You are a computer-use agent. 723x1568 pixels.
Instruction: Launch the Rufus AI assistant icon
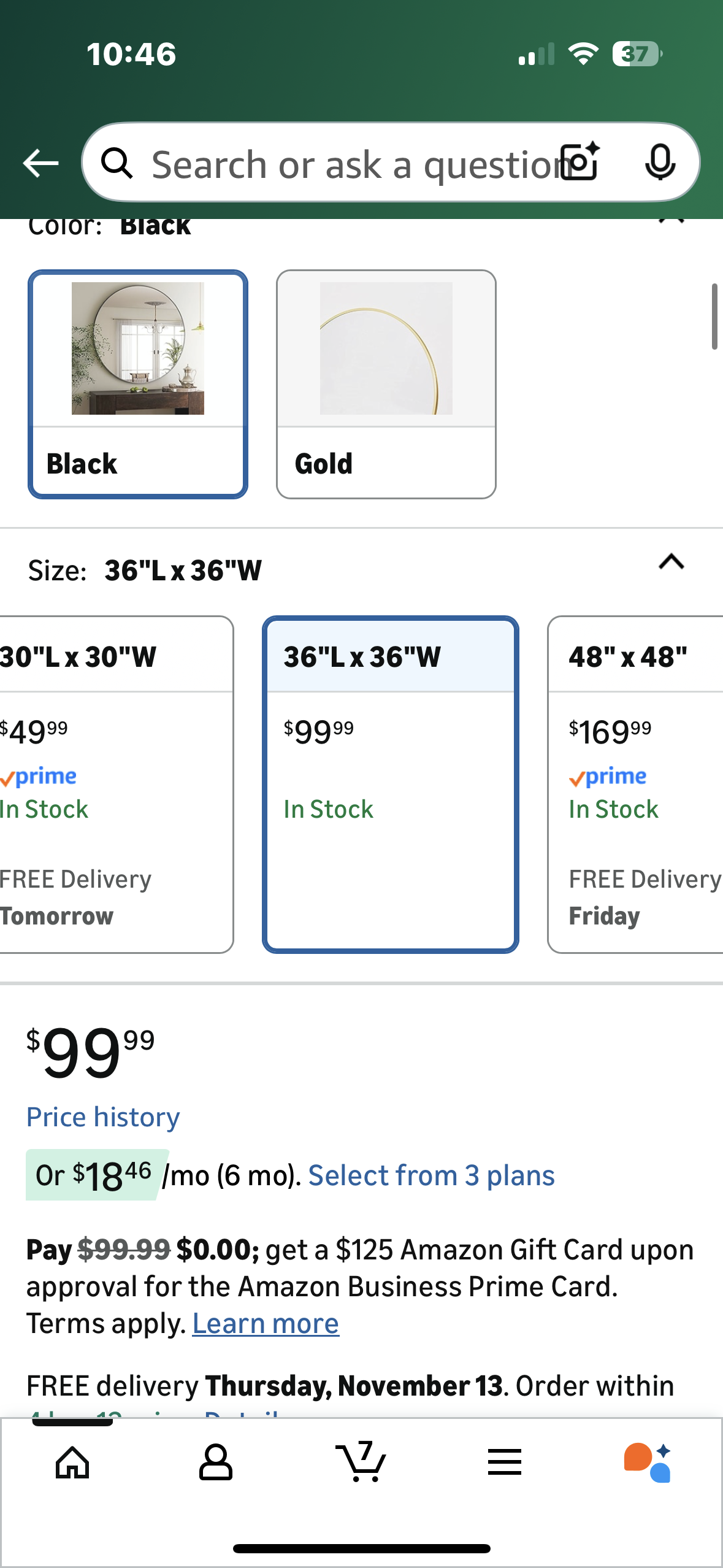(648, 1462)
